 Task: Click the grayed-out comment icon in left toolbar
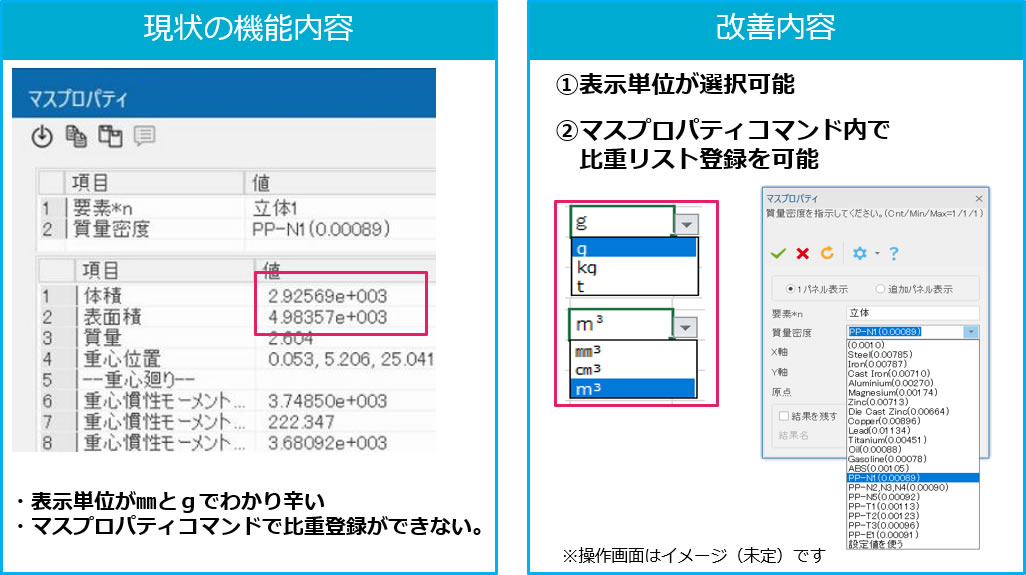[x=143, y=137]
